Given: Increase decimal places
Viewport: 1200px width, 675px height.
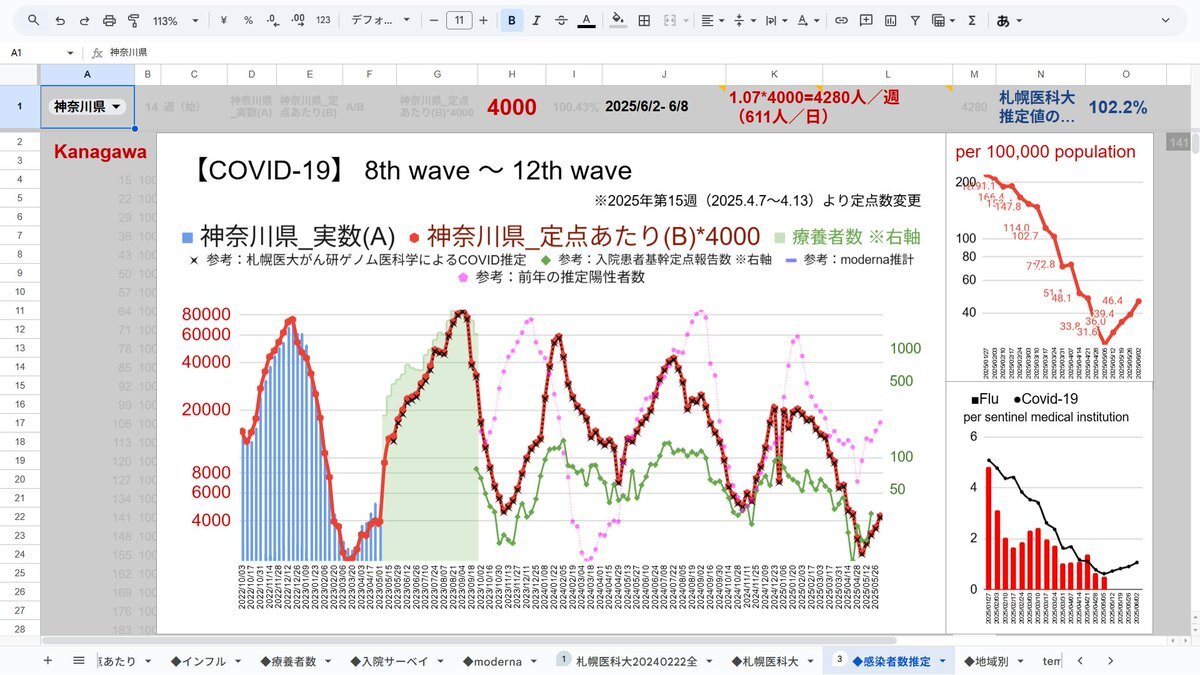Looking at the screenshot, I should [298, 20].
